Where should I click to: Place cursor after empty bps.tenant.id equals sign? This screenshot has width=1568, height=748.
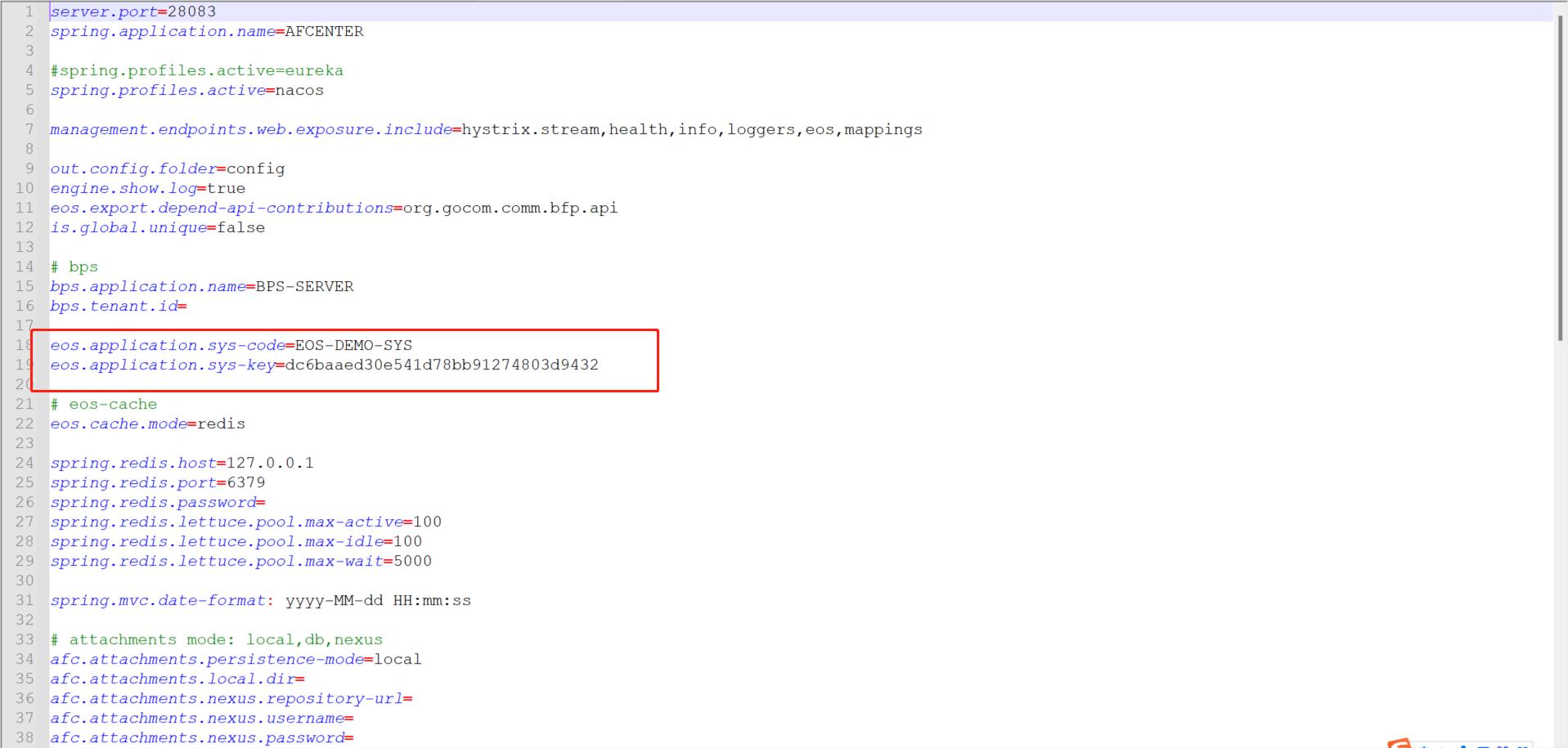click(x=188, y=306)
